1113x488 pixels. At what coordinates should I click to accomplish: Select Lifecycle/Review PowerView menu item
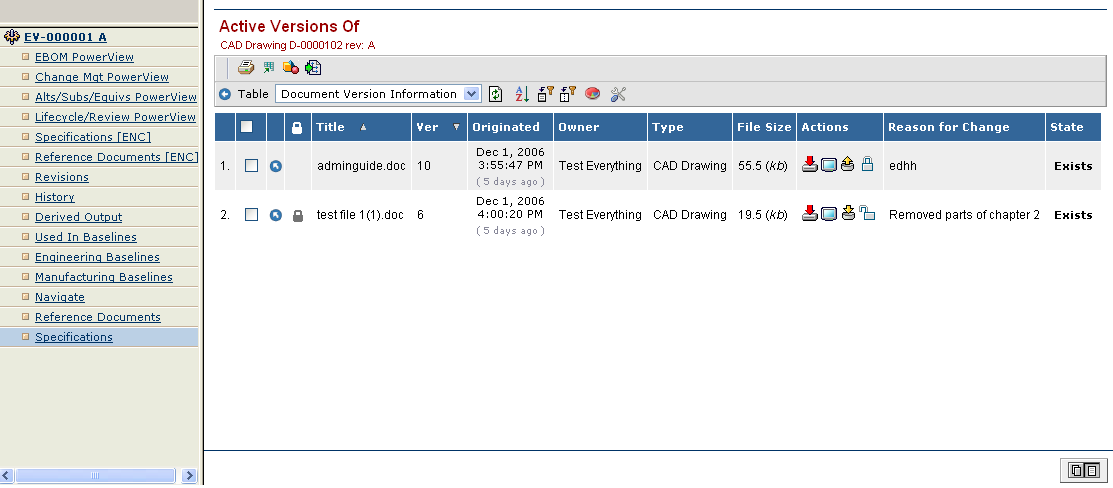pos(115,117)
